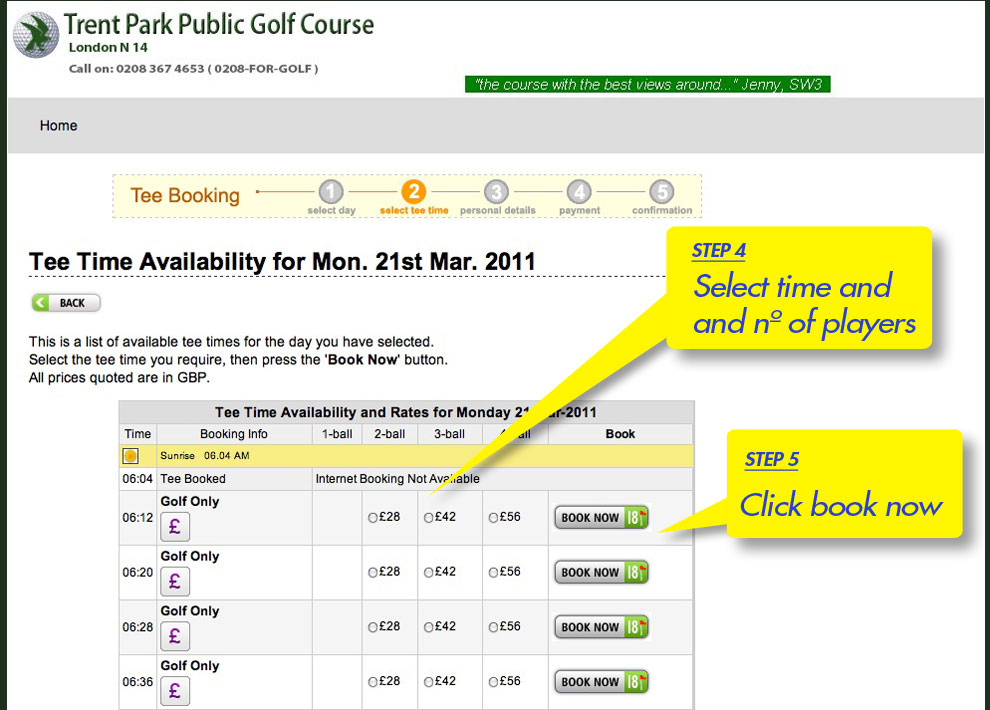Click the Trent Park golf ball logo

tap(36, 35)
